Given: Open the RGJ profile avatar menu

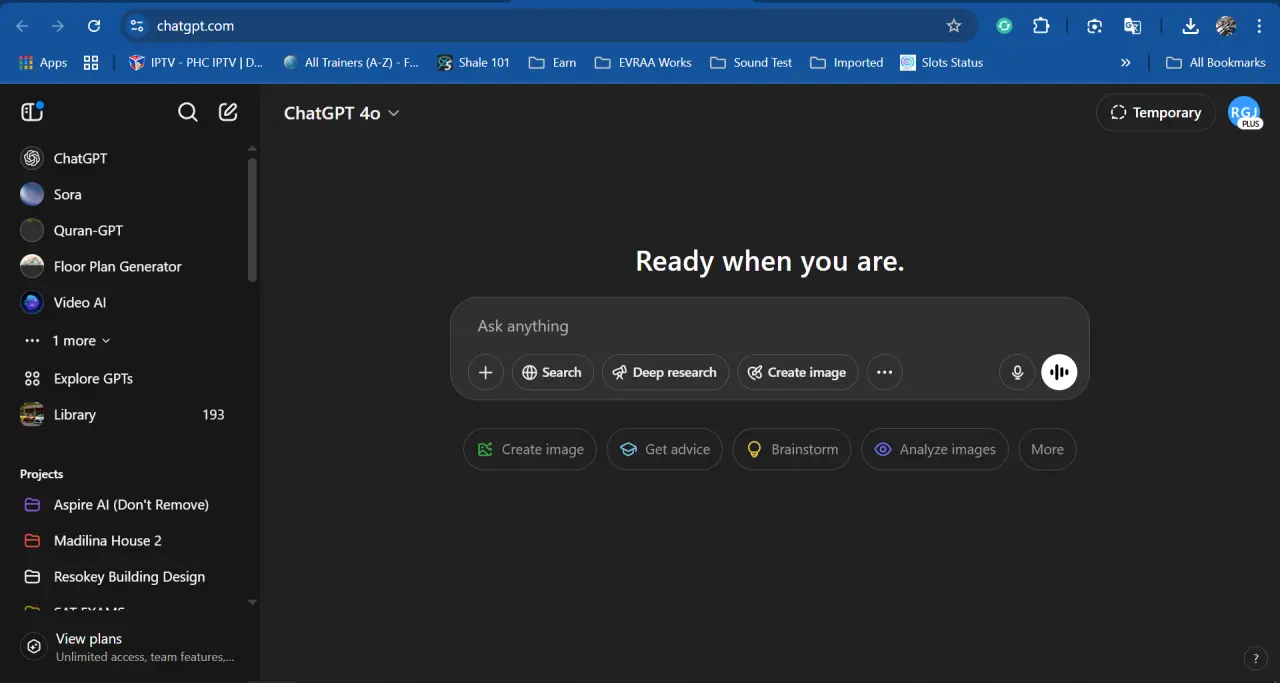Looking at the screenshot, I should 1244,112.
